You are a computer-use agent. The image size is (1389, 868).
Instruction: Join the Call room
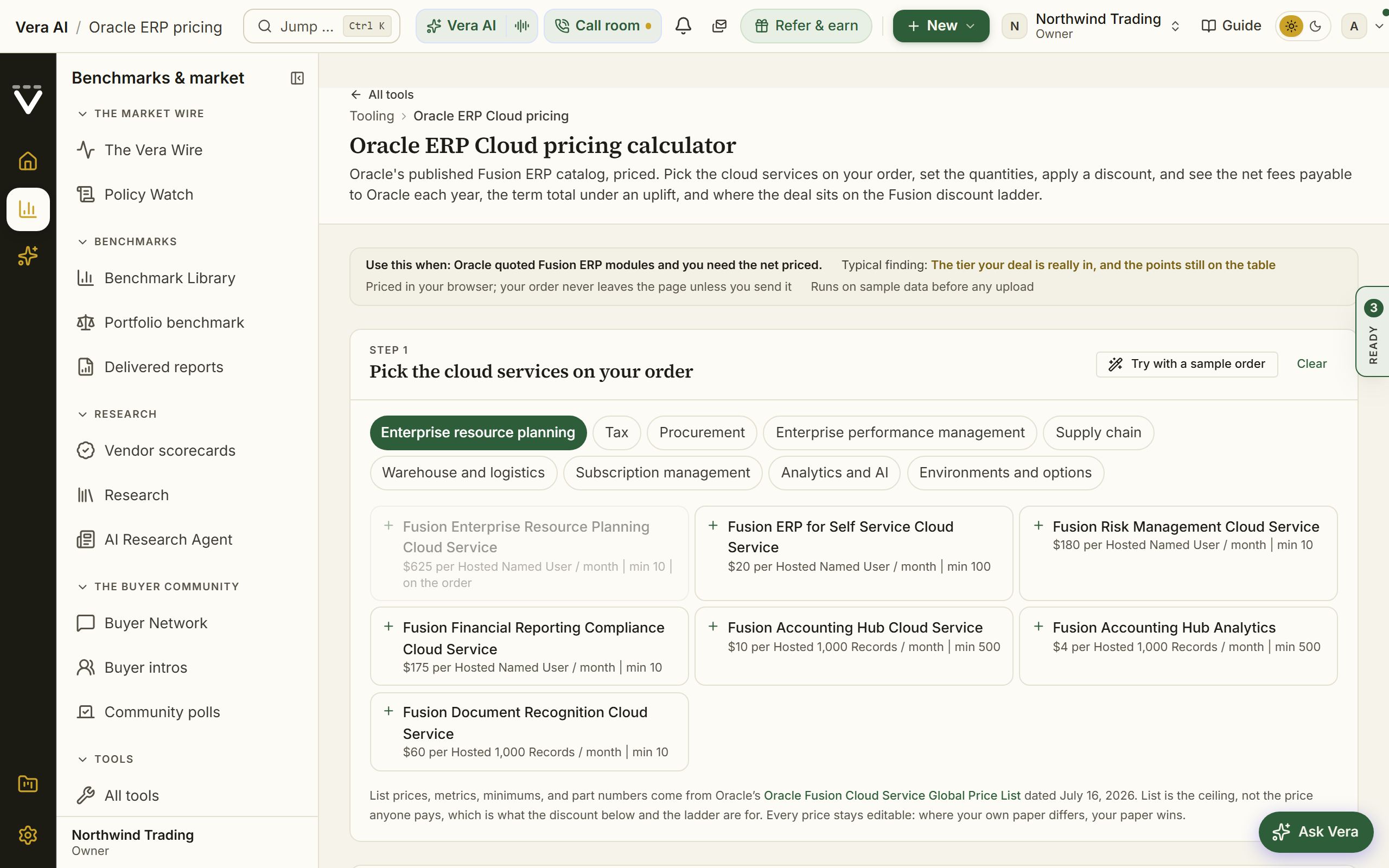(603, 26)
